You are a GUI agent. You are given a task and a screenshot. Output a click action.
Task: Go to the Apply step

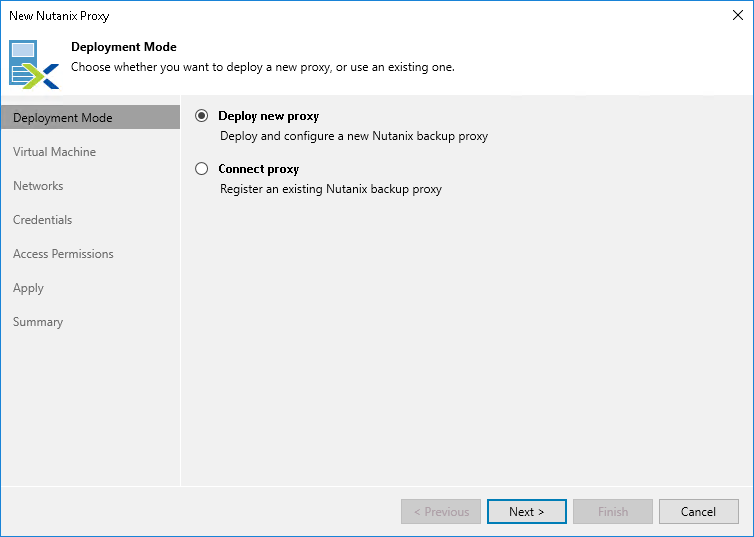click(28, 288)
